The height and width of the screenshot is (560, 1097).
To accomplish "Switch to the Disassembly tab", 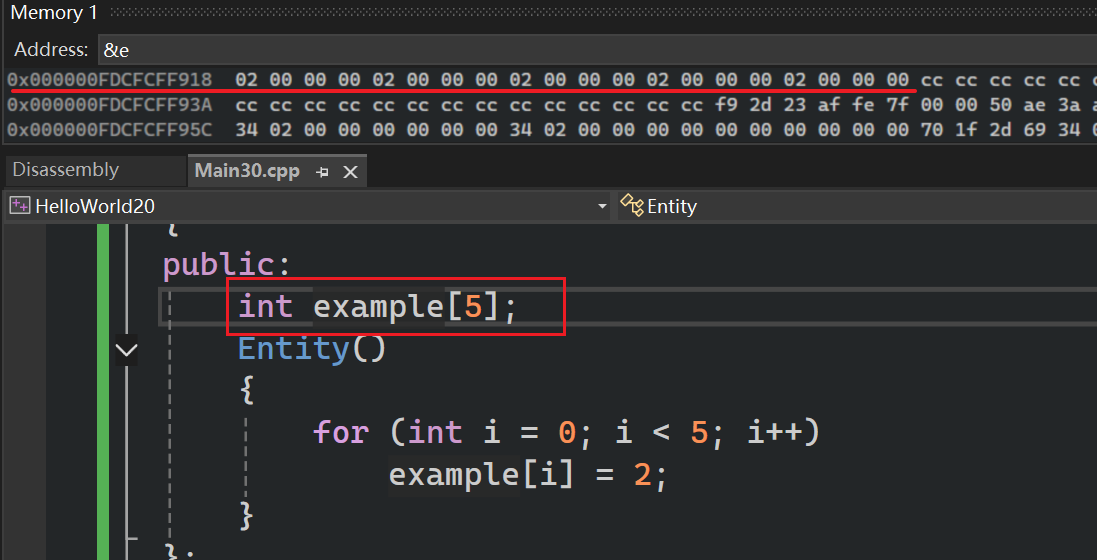I will 65,170.
